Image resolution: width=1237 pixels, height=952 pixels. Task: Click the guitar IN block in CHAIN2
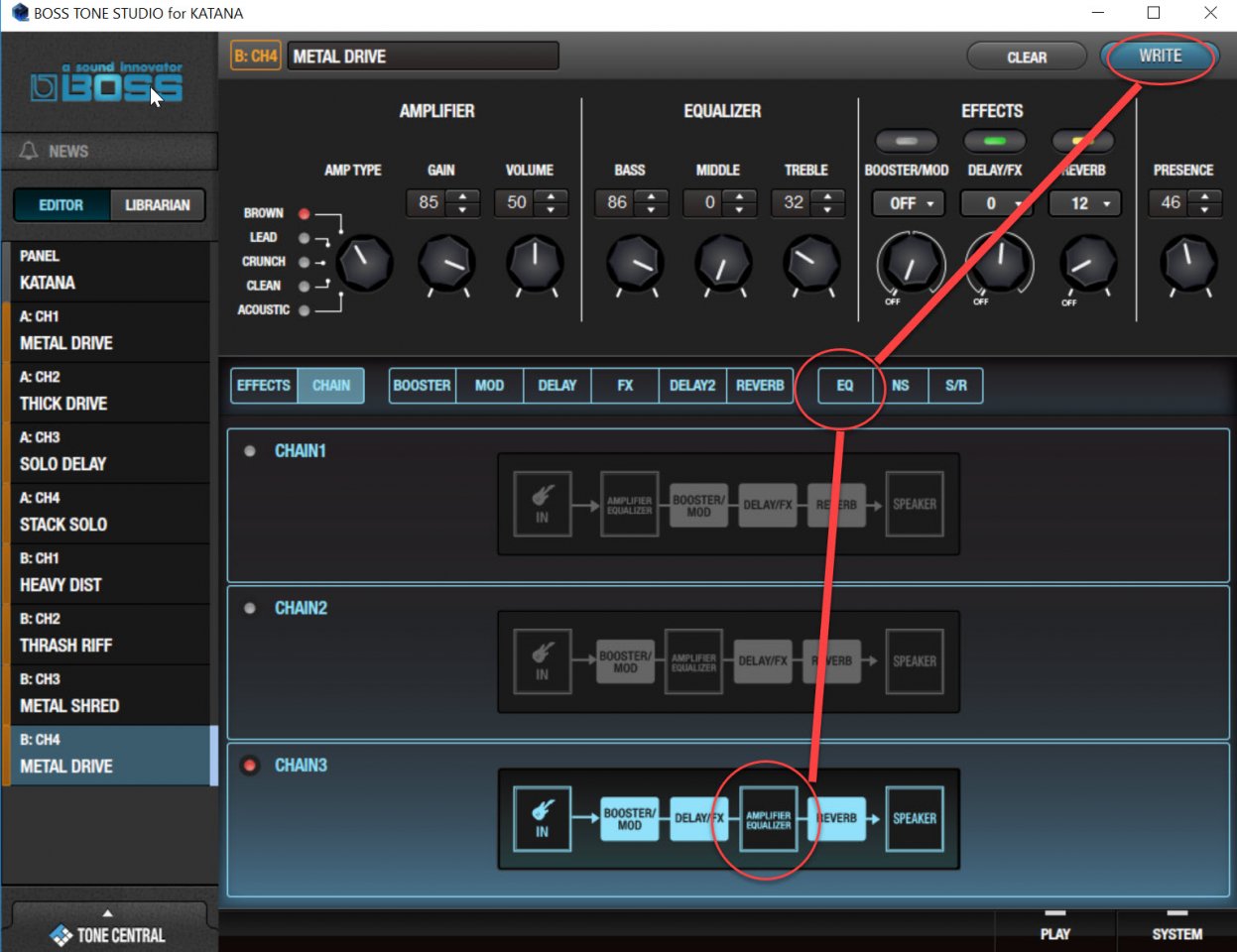pyautogui.click(x=543, y=660)
